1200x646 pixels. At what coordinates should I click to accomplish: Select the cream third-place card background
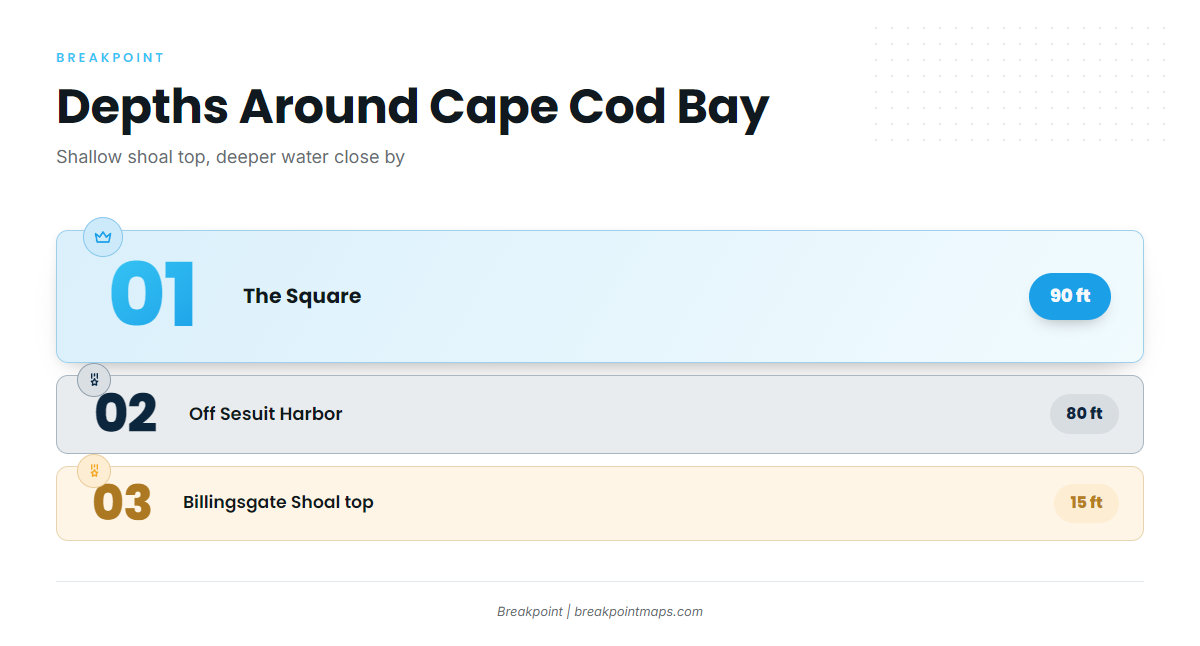[x=600, y=503]
